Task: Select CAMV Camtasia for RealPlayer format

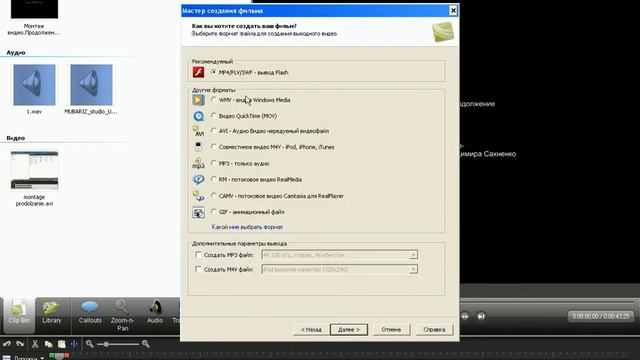Action: 213,196
